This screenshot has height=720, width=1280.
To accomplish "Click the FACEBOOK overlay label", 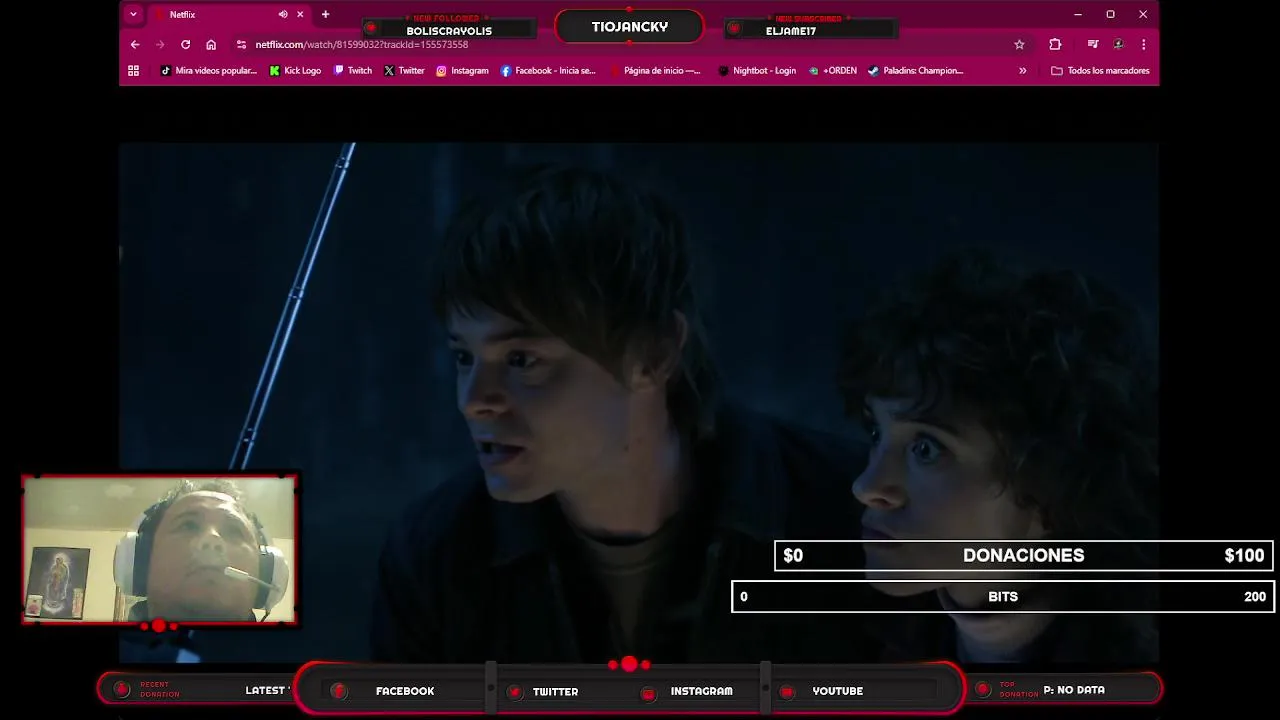I will tap(405, 691).
